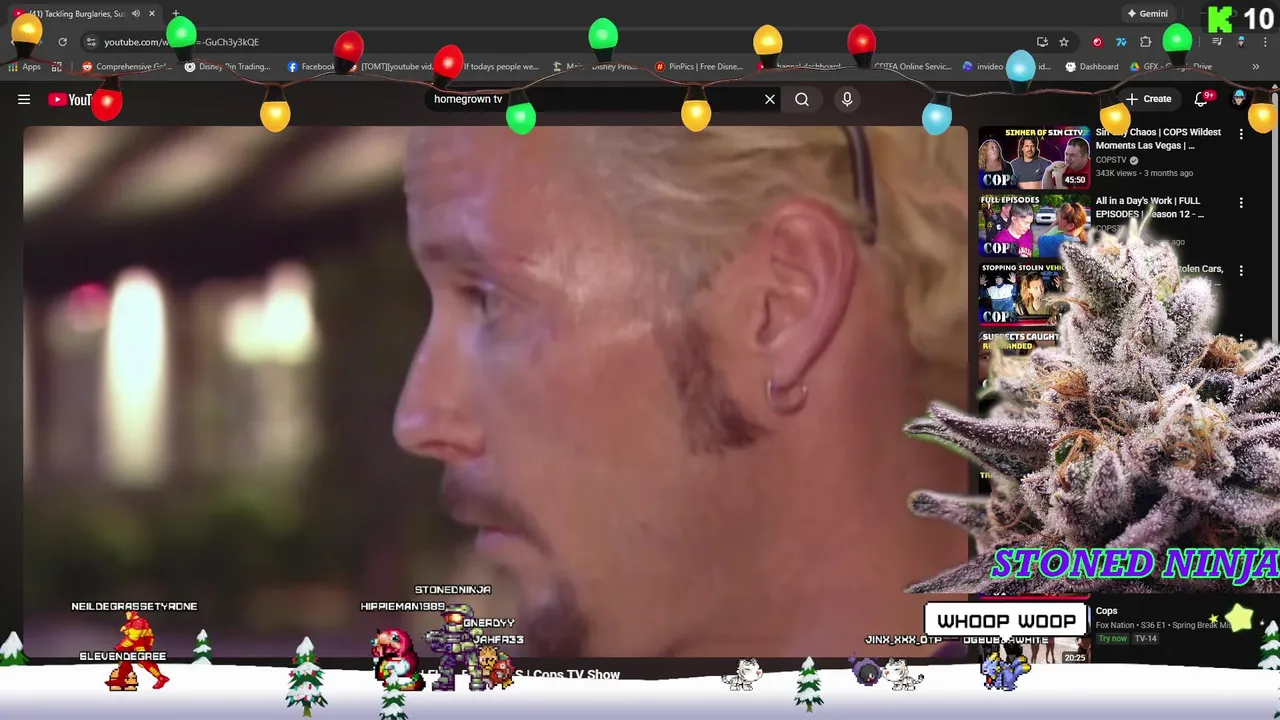Click the Gemini button

(x=1147, y=14)
